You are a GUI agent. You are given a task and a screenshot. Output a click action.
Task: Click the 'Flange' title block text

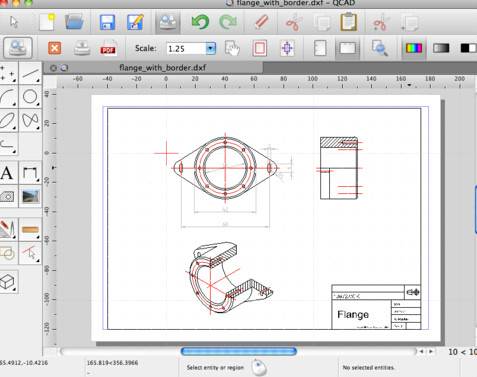(353, 314)
